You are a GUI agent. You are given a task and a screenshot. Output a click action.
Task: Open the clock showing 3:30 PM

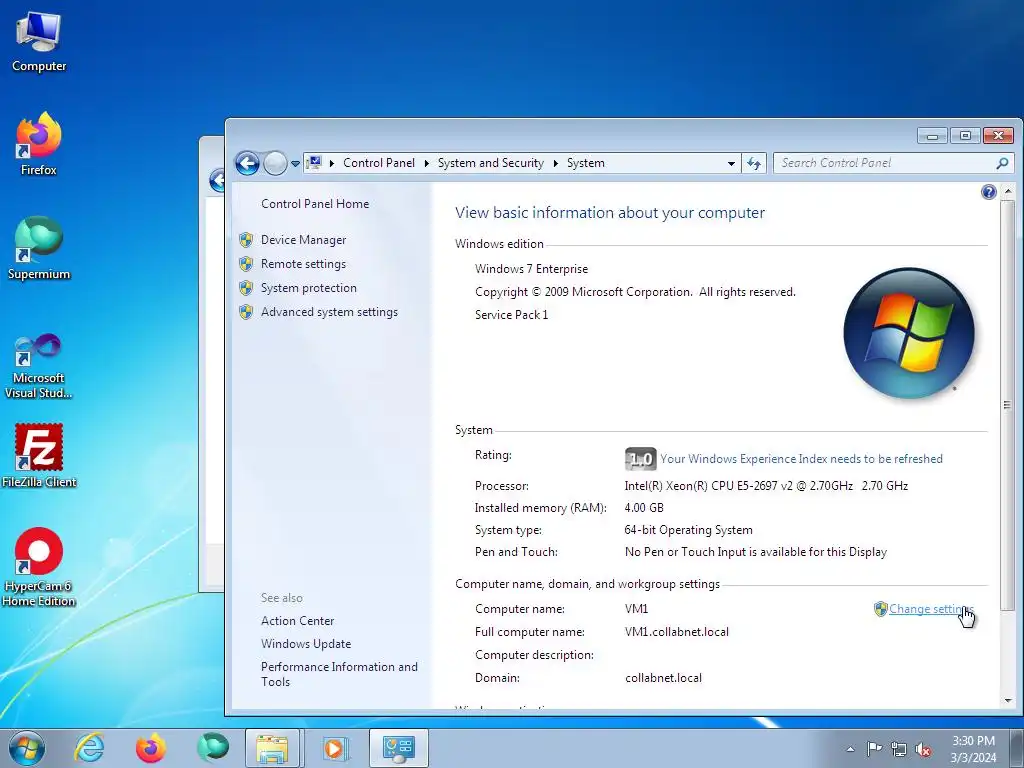(973, 749)
